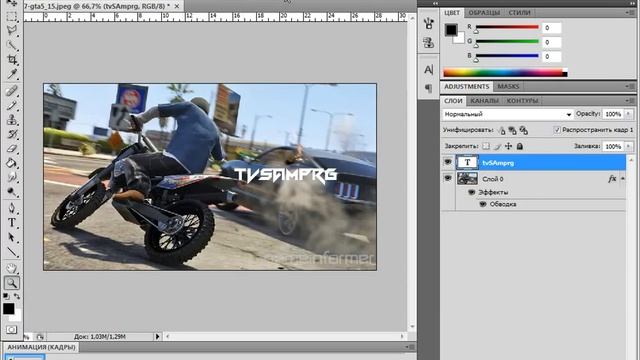Viewport: 640px width, 360px height.
Task: Click the red R channel slider
Action: [507, 27]
